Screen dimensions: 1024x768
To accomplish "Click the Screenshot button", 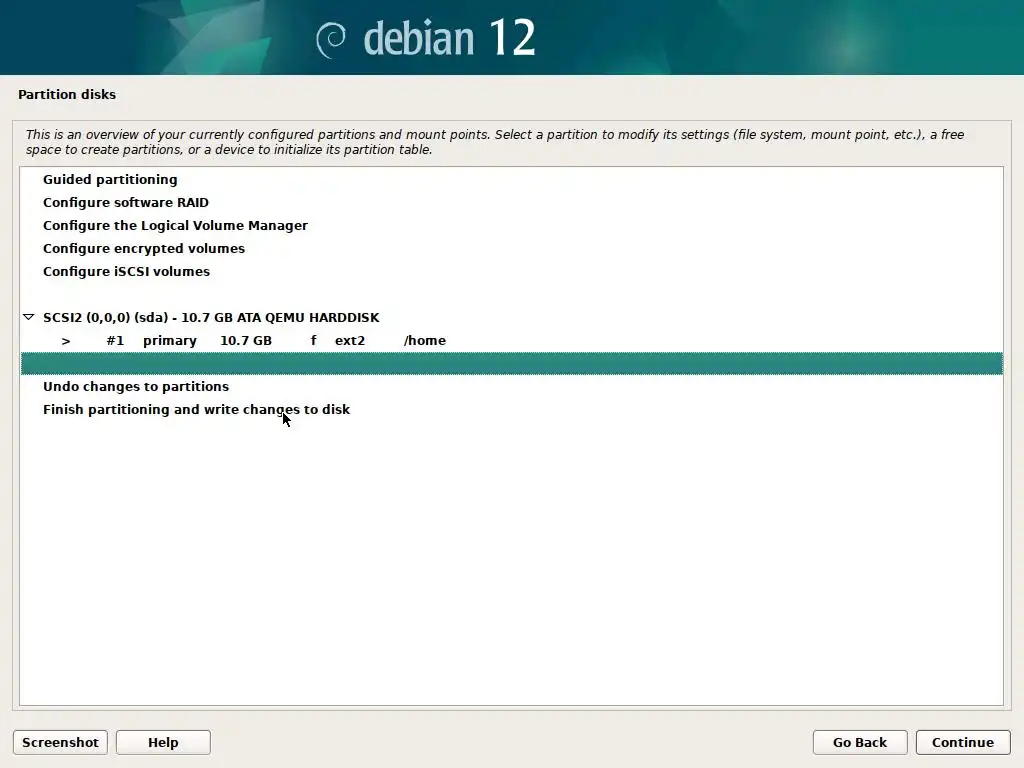I will (60, 742).
